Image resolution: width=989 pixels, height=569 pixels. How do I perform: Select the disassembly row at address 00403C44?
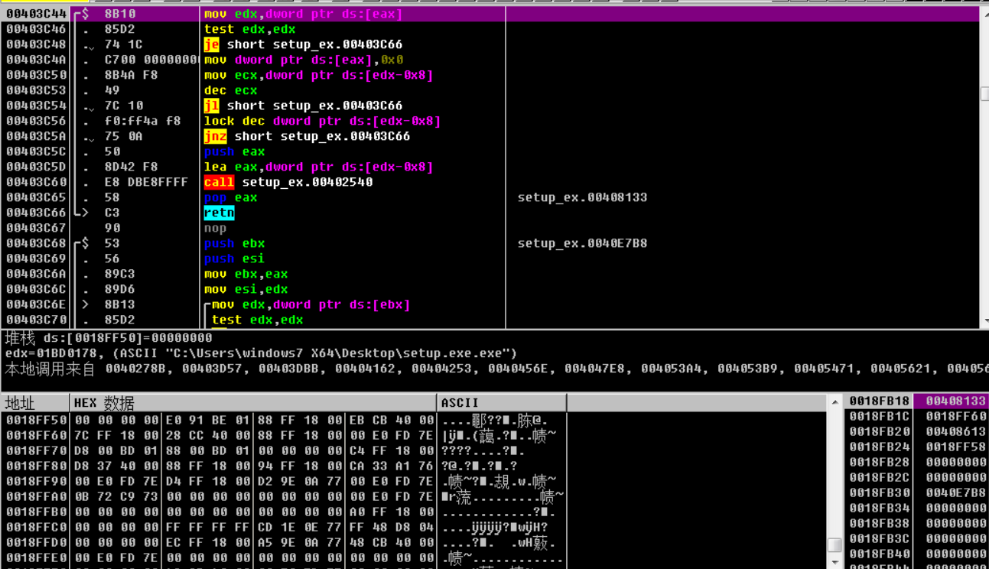click(490, 14)
